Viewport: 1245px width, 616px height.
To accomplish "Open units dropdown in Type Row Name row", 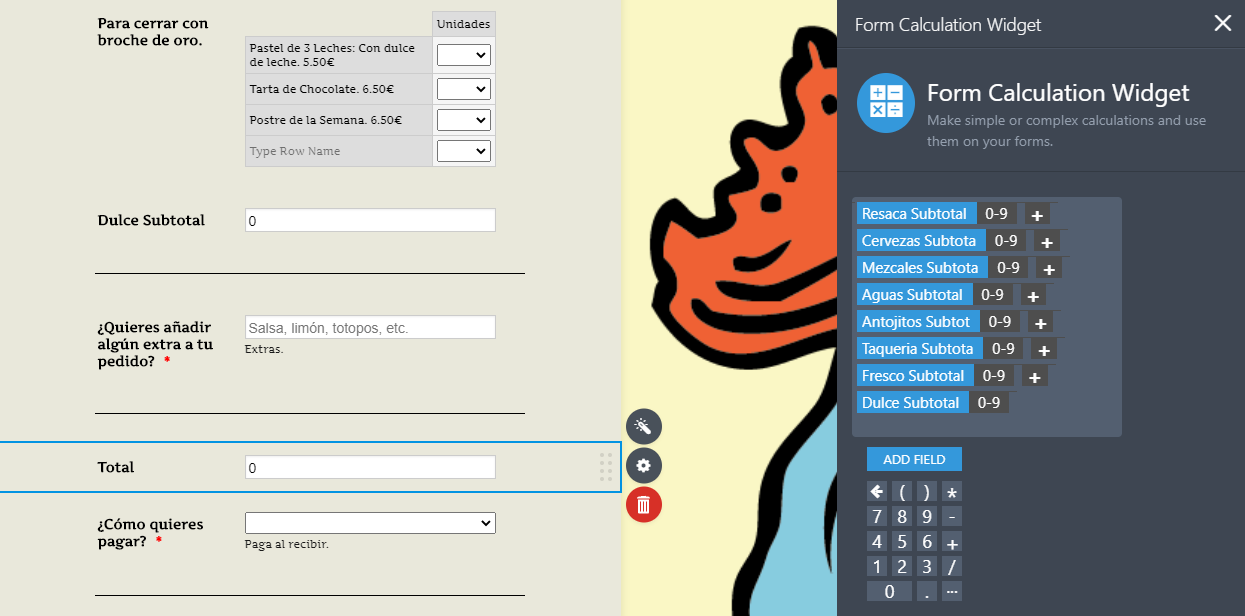I will point(464,151).
